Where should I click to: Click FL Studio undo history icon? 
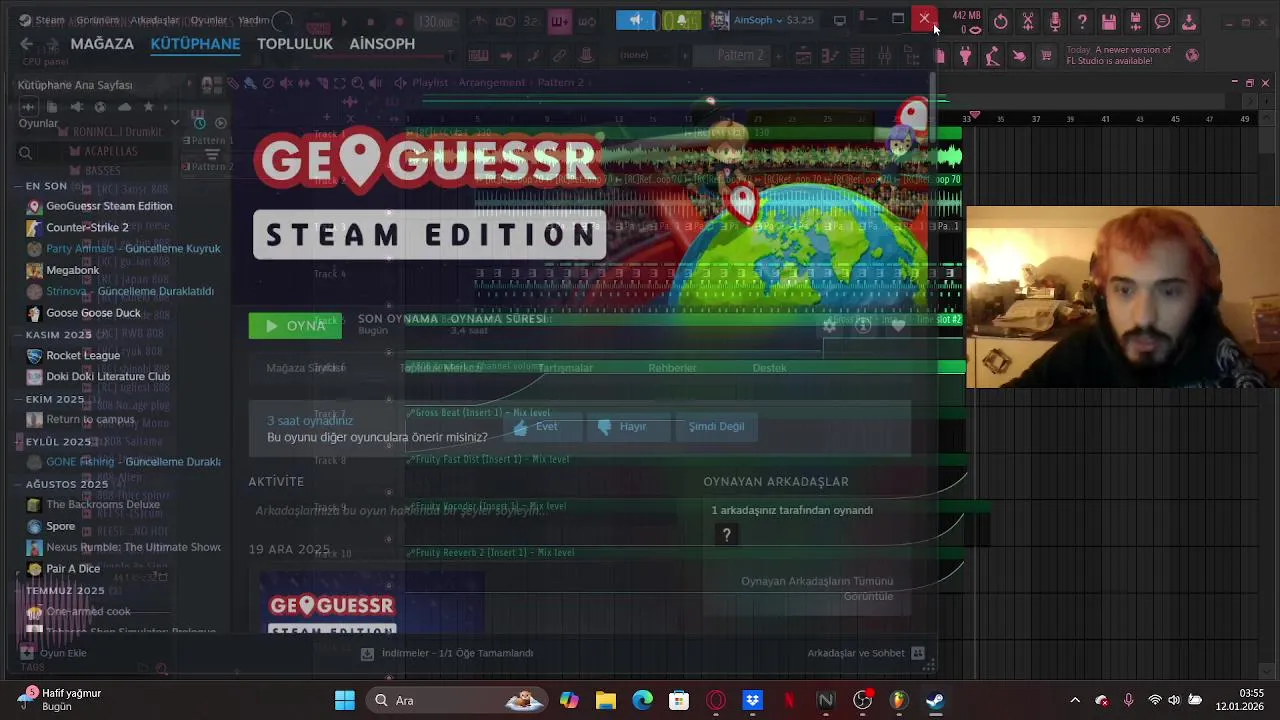tap(1001, 22)
